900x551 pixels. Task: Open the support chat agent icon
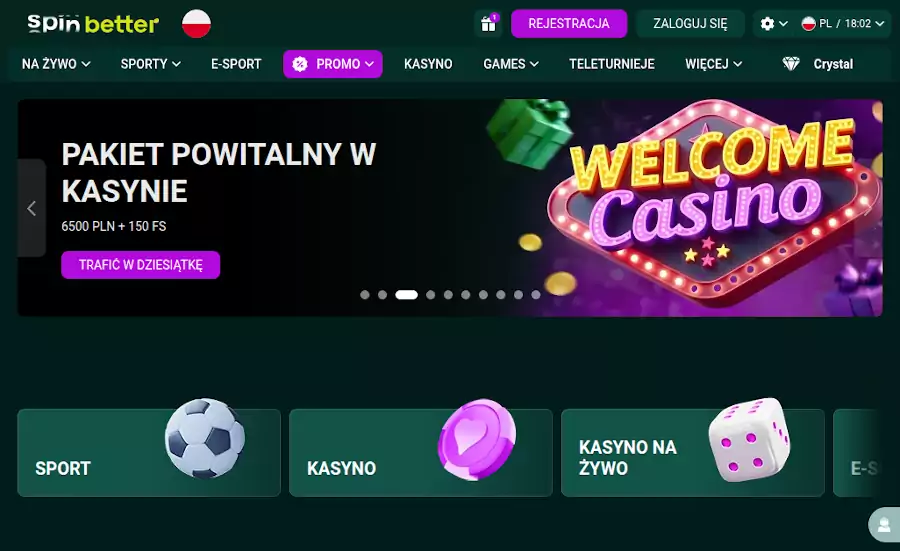click(x=884, y=525)
